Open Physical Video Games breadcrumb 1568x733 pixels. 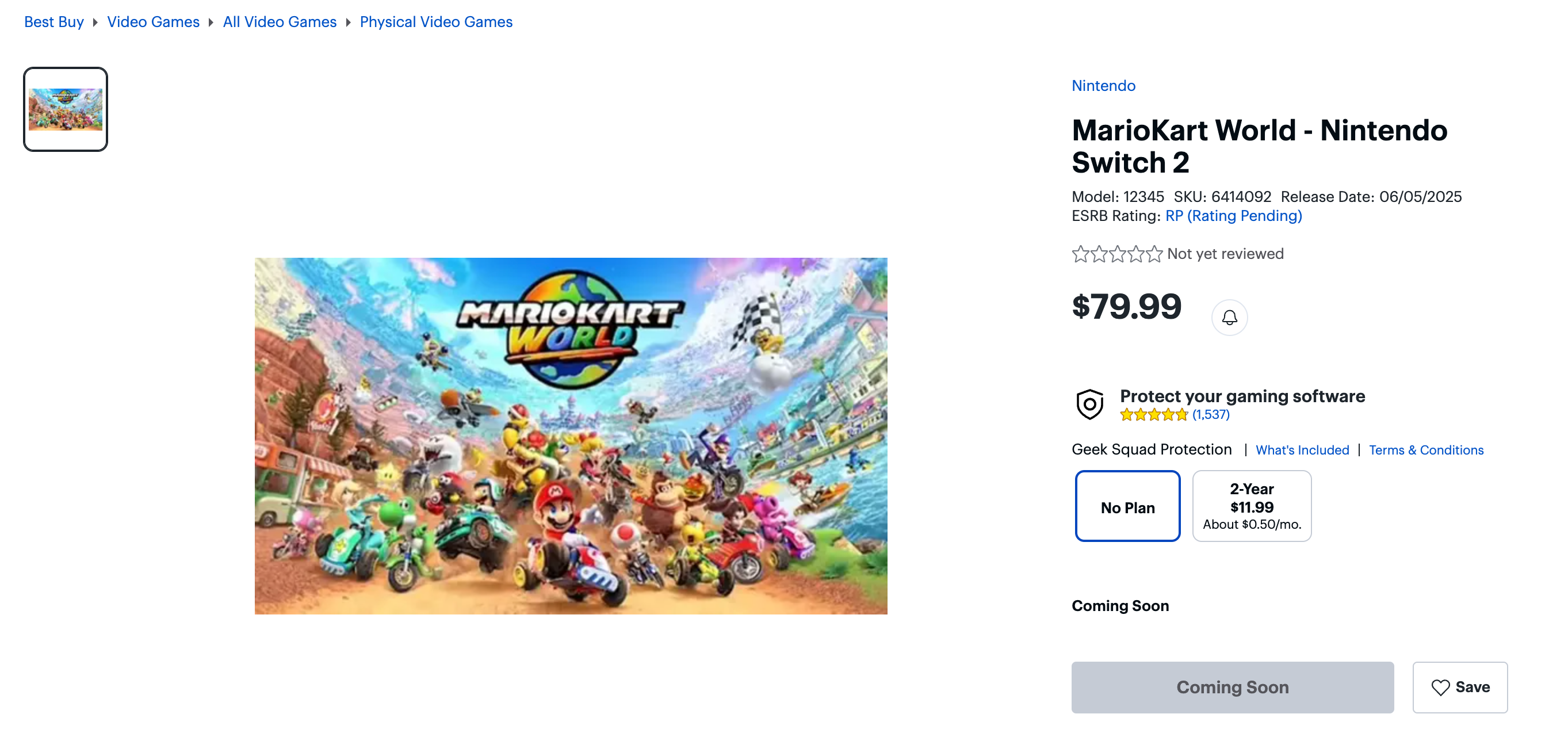coord(436,22)
